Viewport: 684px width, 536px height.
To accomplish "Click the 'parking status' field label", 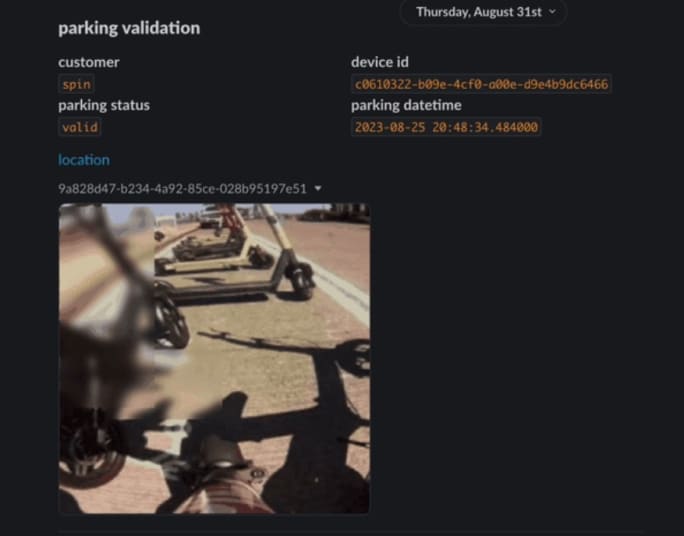I will [104, 105].
